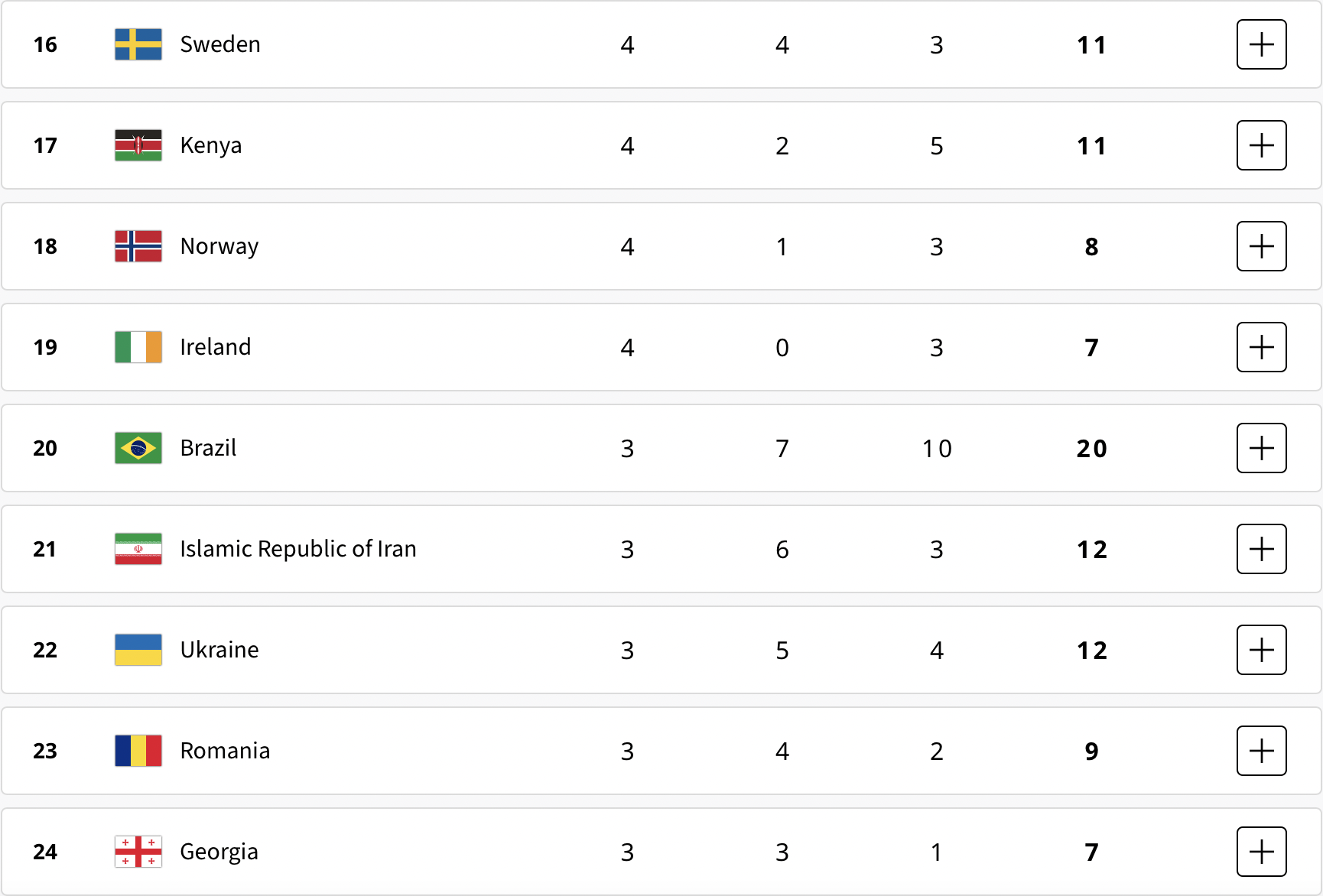Expand Ukraine row details
This screenshot has width=1323, height=896.
click(x=1261, y=650)
